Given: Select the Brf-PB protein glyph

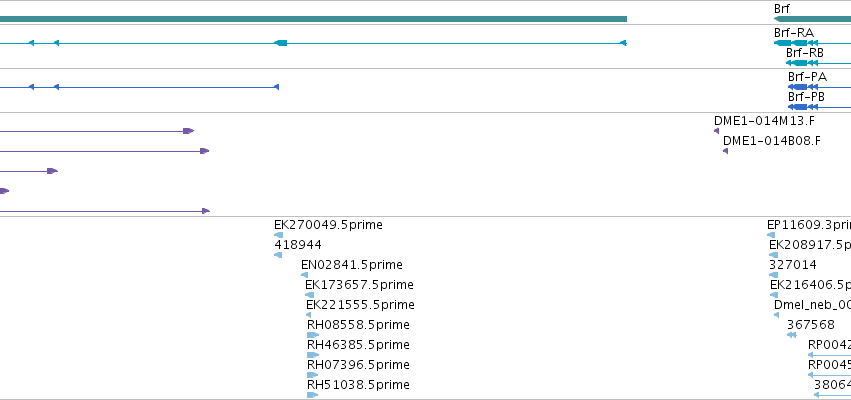Looking at the screenshot, I should (819, 107).
